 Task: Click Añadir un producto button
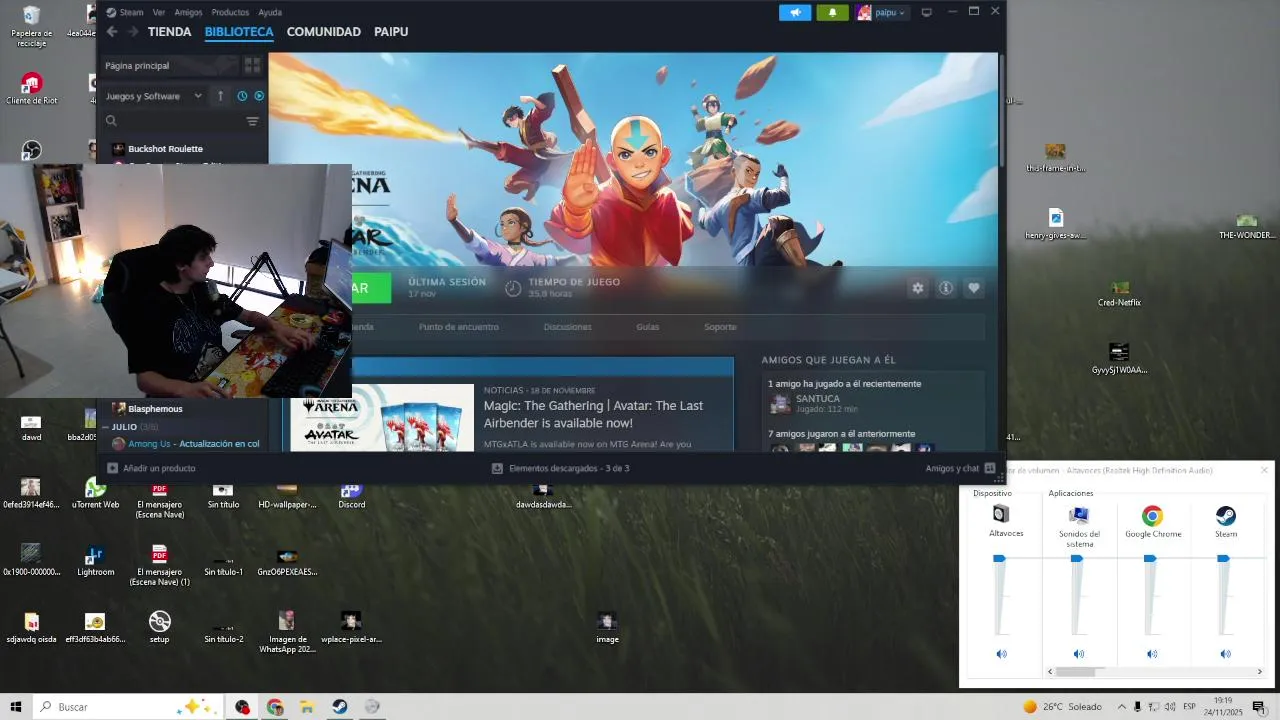click(151, 468)
